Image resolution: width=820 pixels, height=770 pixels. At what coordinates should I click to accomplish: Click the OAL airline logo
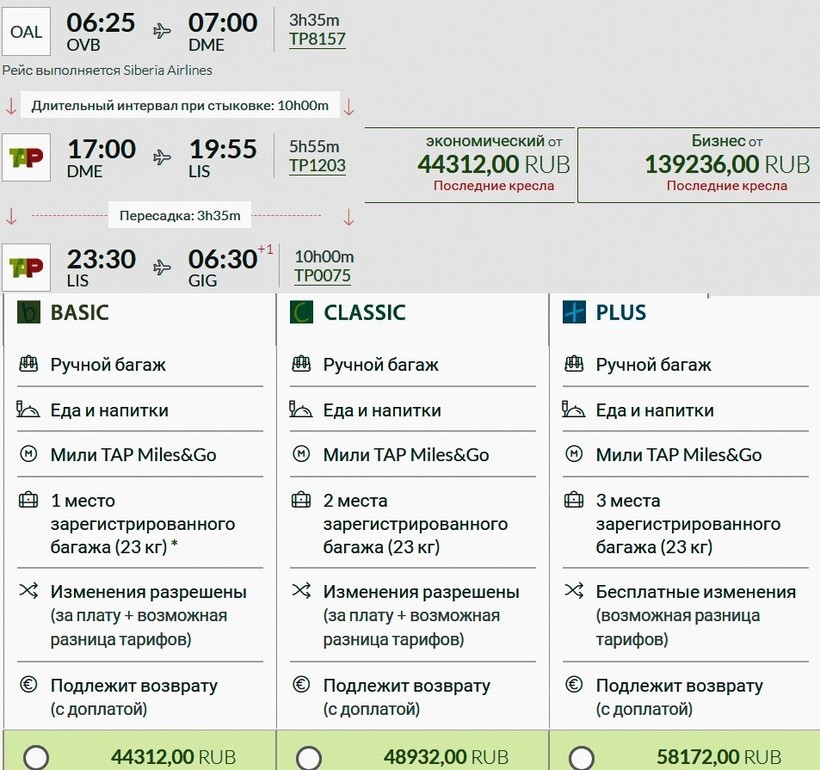(x=26, y=31)
